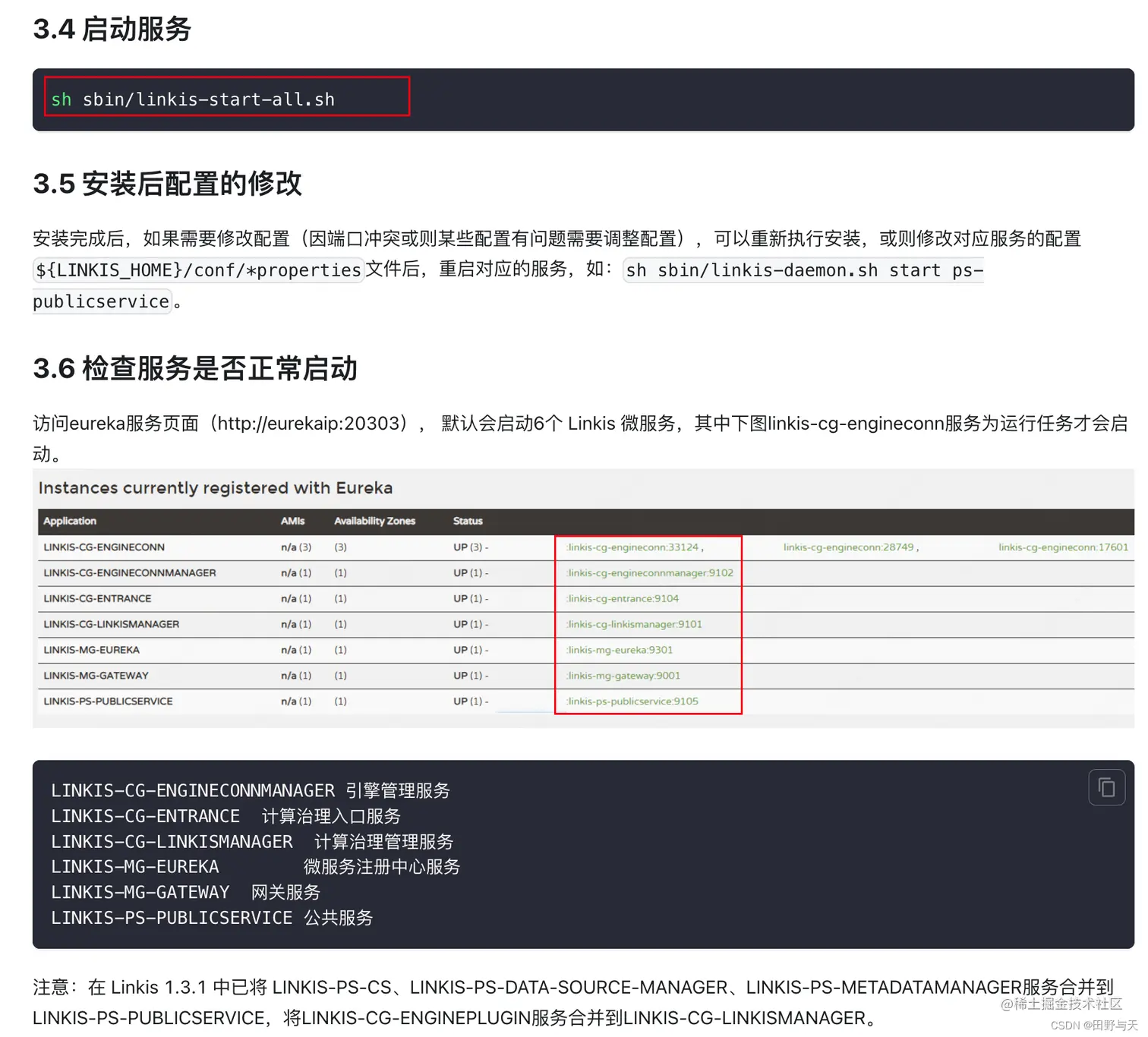1148x1037 pixels.
Task: Click the LINKIS-CG-ENTRANCE application cell
Action: coord(97,599)
